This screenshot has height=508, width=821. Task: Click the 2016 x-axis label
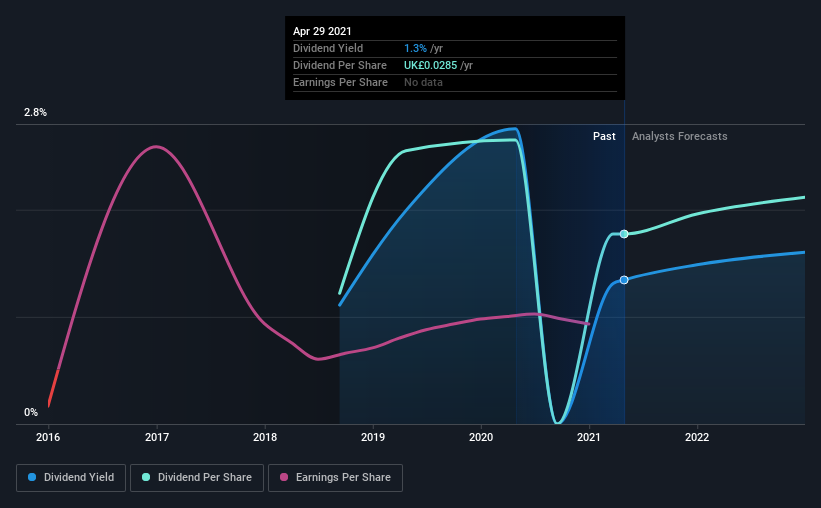(48, 437)
